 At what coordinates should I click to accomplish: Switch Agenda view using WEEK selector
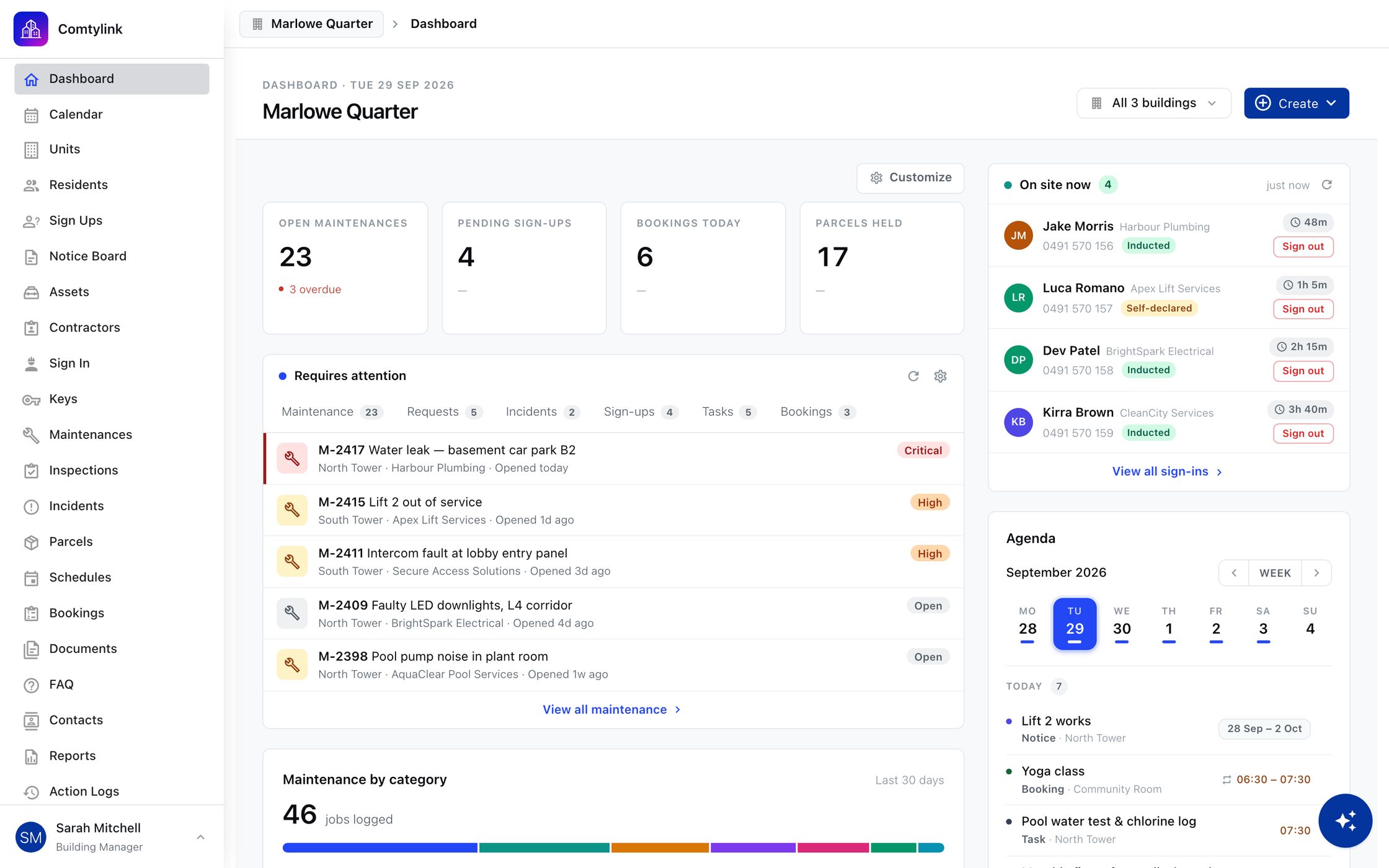click(1275, 573)
